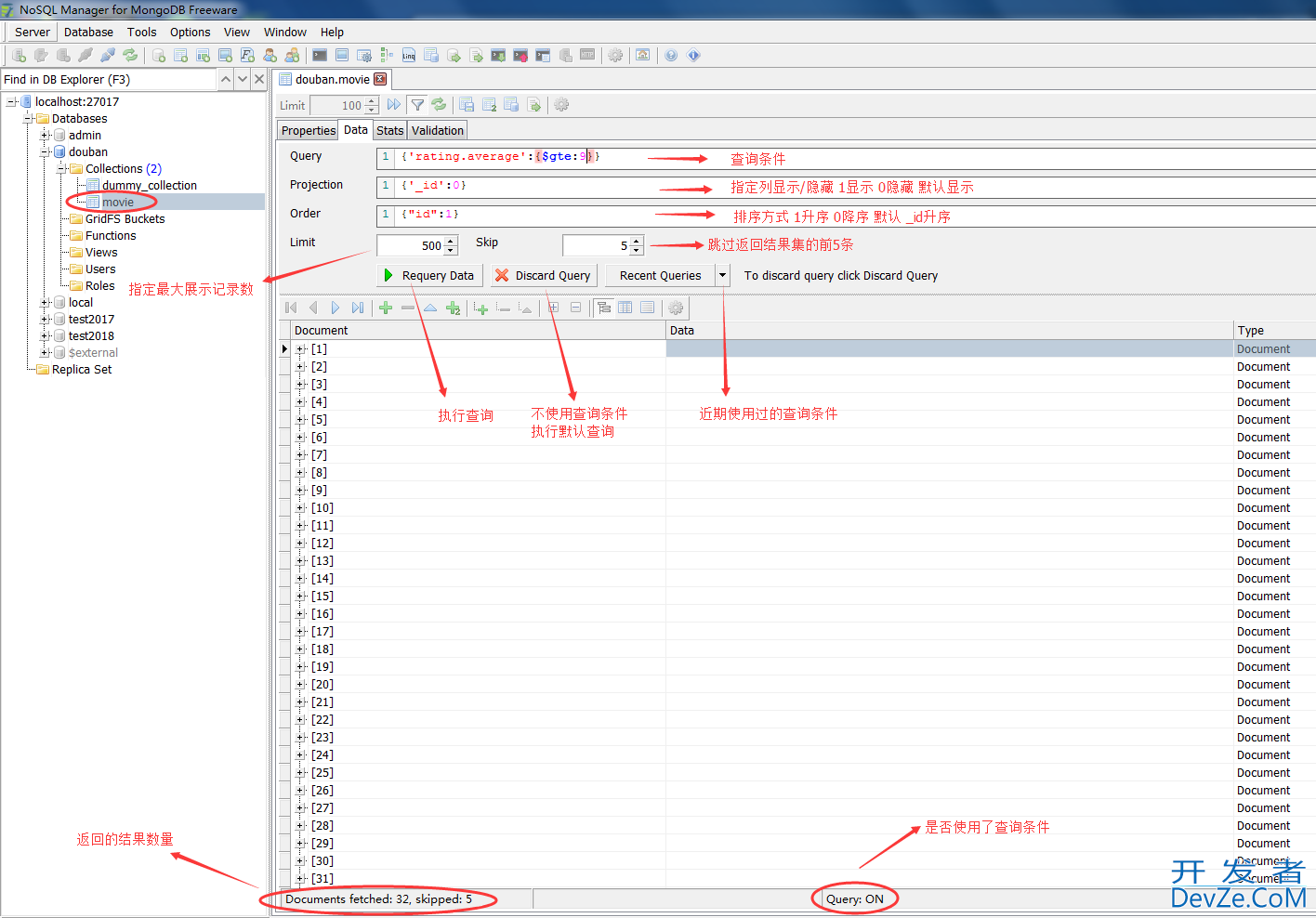The height and width of the screenshot is (918, 1316).
Task: Open the Options menu
Action: coord(190,32)
